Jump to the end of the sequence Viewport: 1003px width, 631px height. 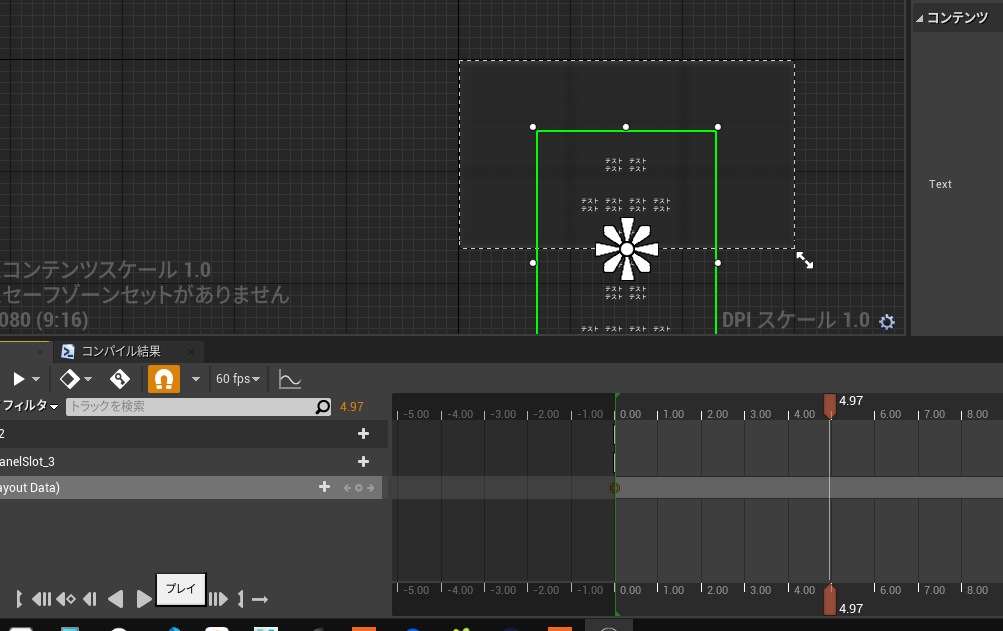click(x=218, y=600)
